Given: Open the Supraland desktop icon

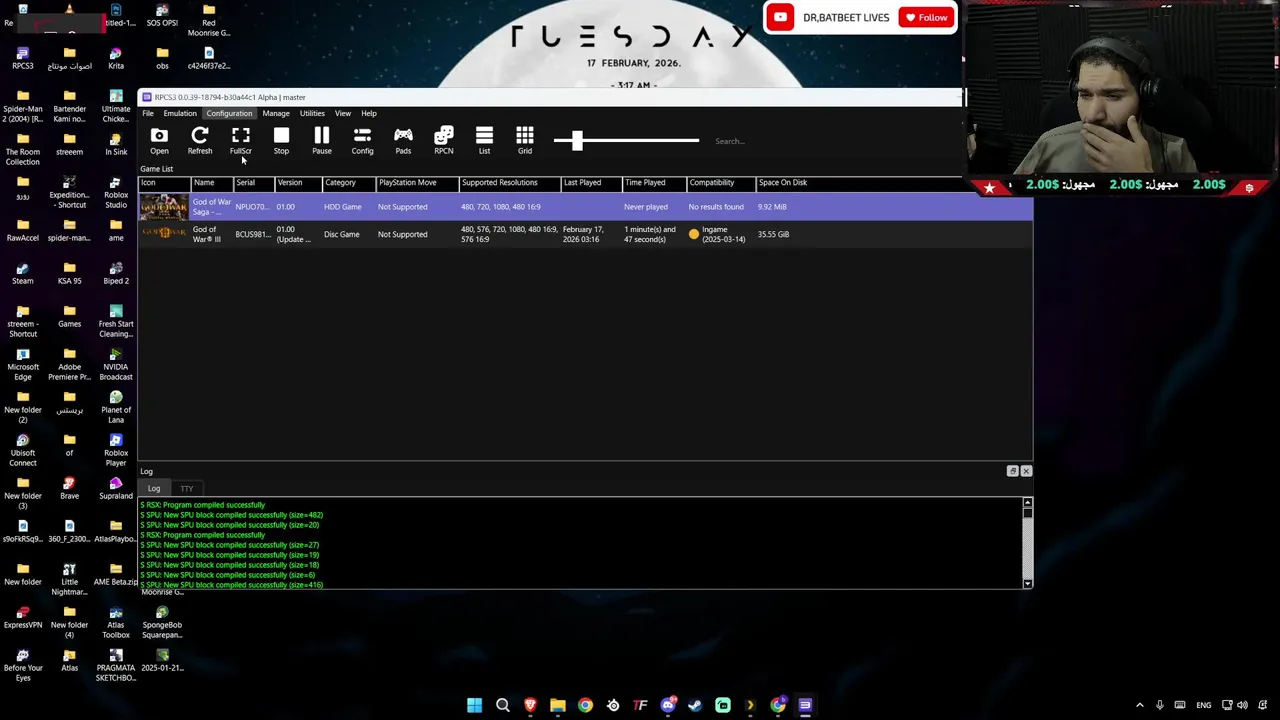Looking at the screenshot, I should coord(116,488).
